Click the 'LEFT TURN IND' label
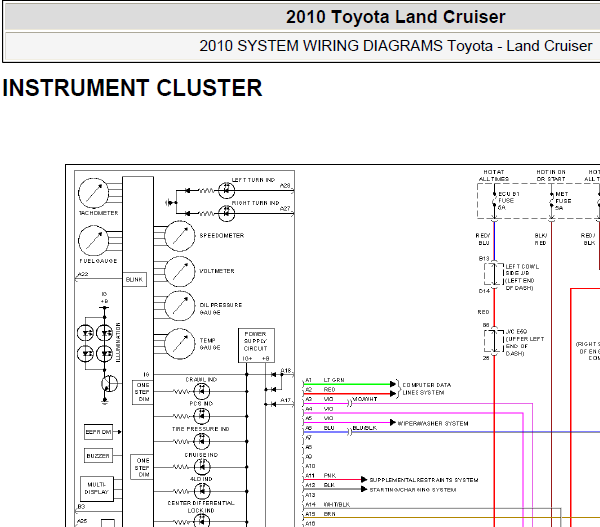Screen dimensions: 600x527 coord(253,180)
